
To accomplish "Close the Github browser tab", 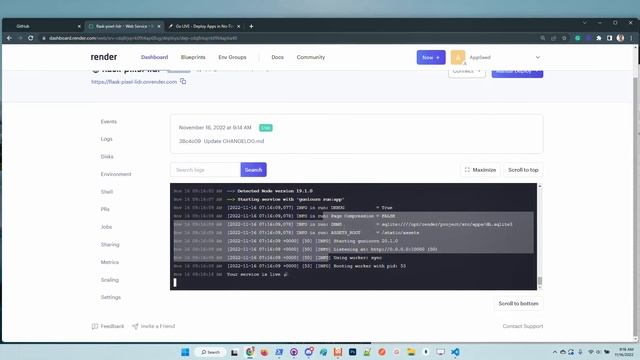I will coord(79,26).
